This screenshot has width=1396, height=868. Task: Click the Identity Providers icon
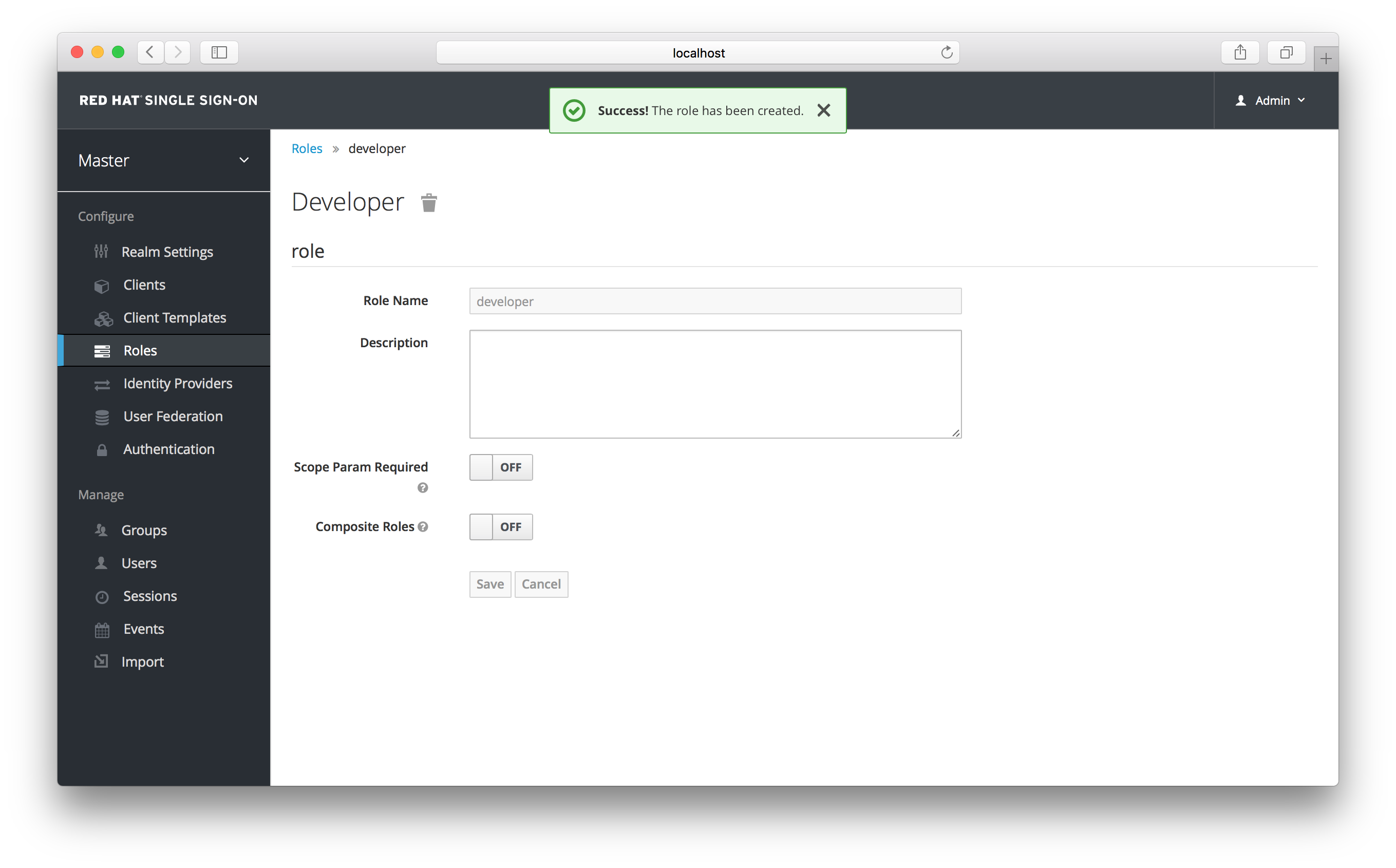(x=102, y=383)
